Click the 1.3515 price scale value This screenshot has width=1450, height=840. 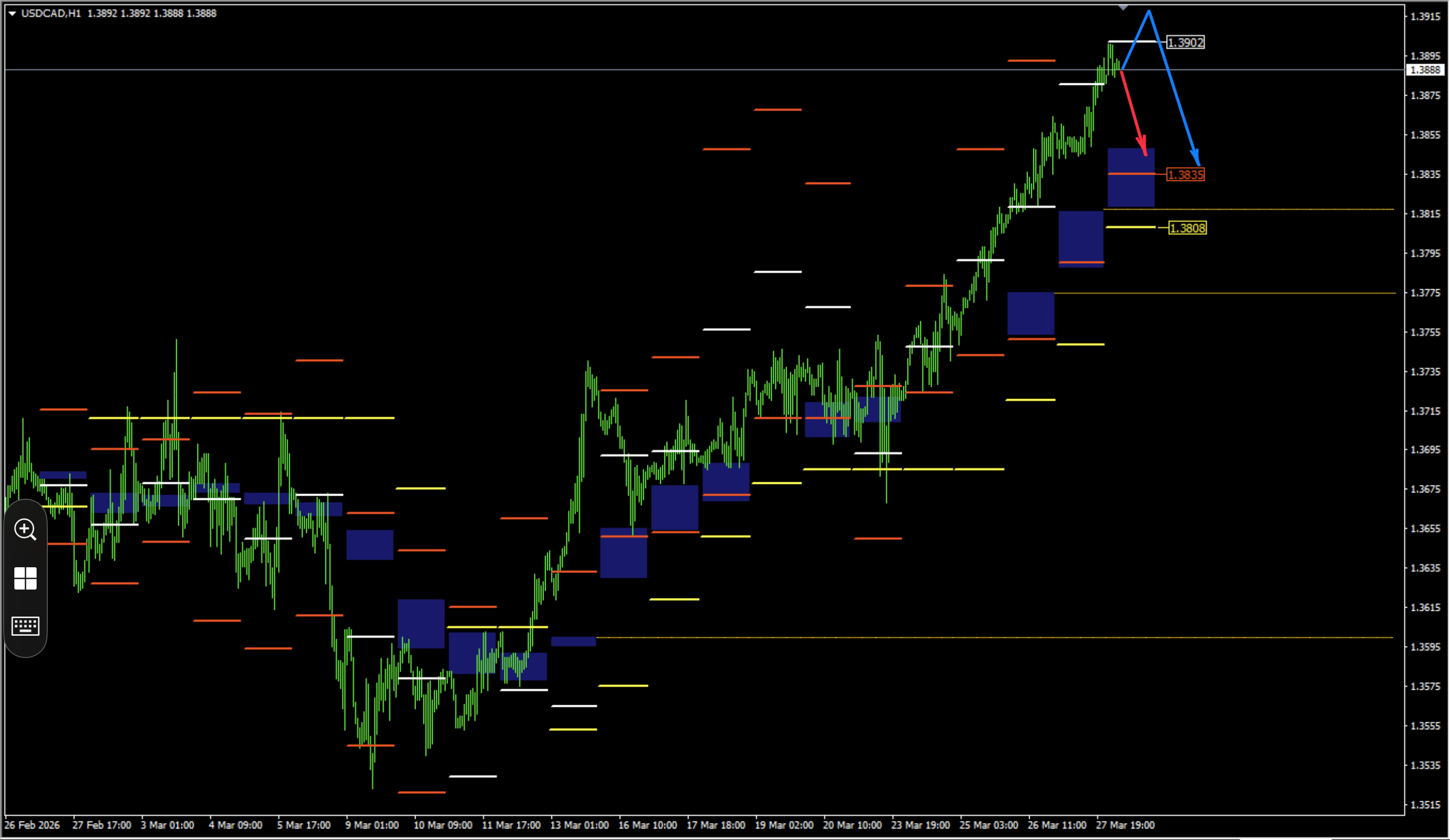(1426, 806)
